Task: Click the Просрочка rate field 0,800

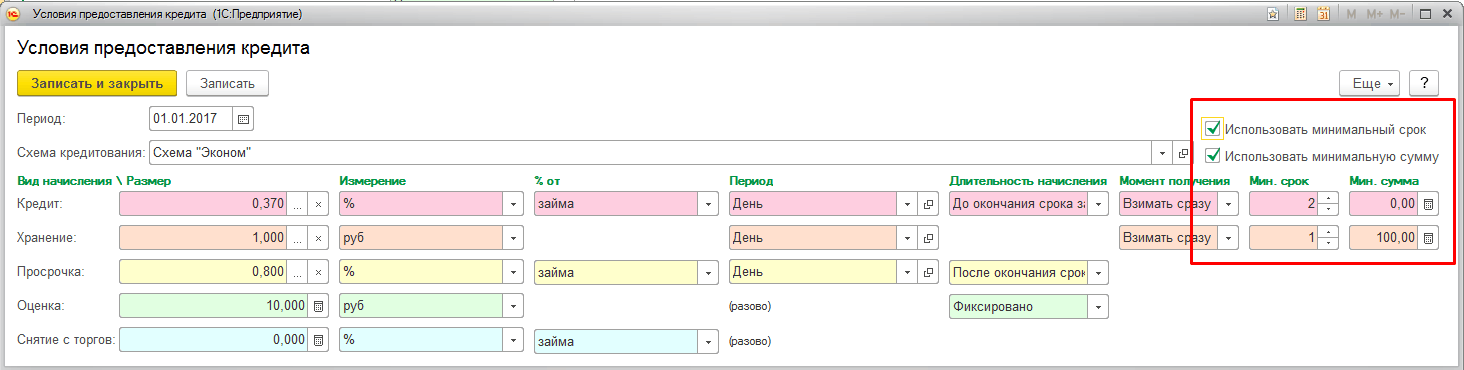Action: tap(203, 272)
